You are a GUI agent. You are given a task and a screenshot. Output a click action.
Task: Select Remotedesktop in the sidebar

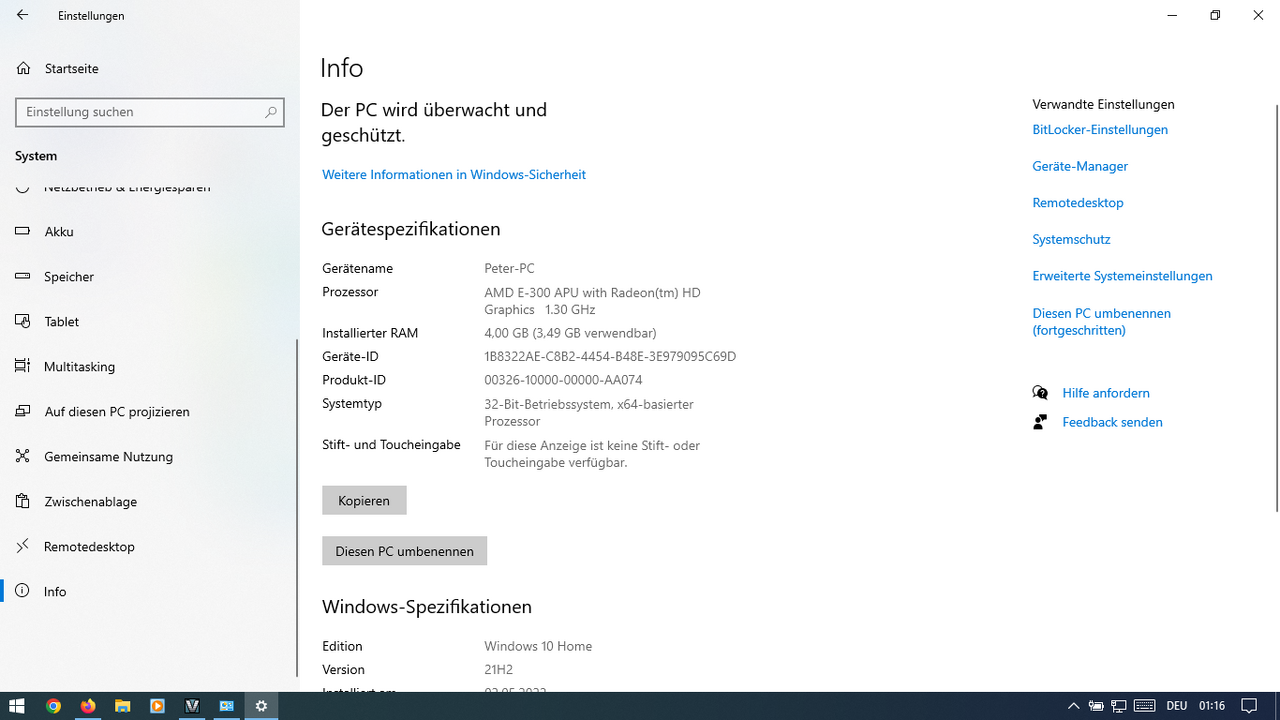[148, 546]
